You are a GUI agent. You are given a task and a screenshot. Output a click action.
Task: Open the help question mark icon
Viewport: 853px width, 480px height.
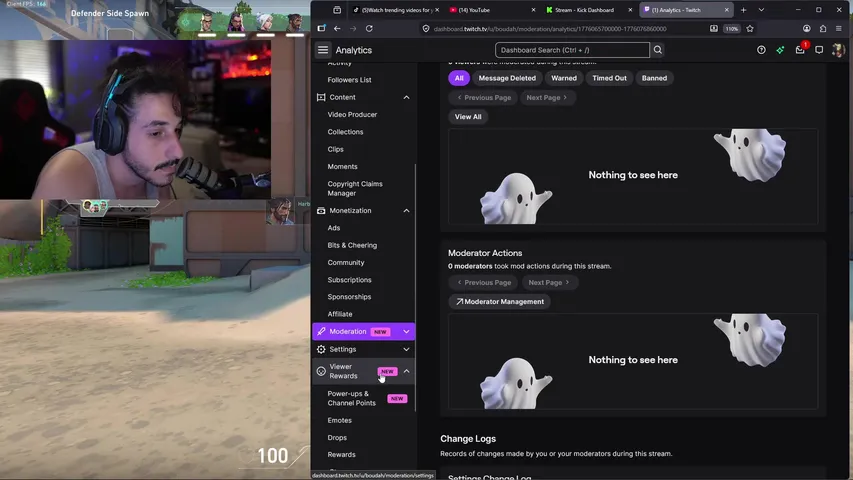coord(761,50)
